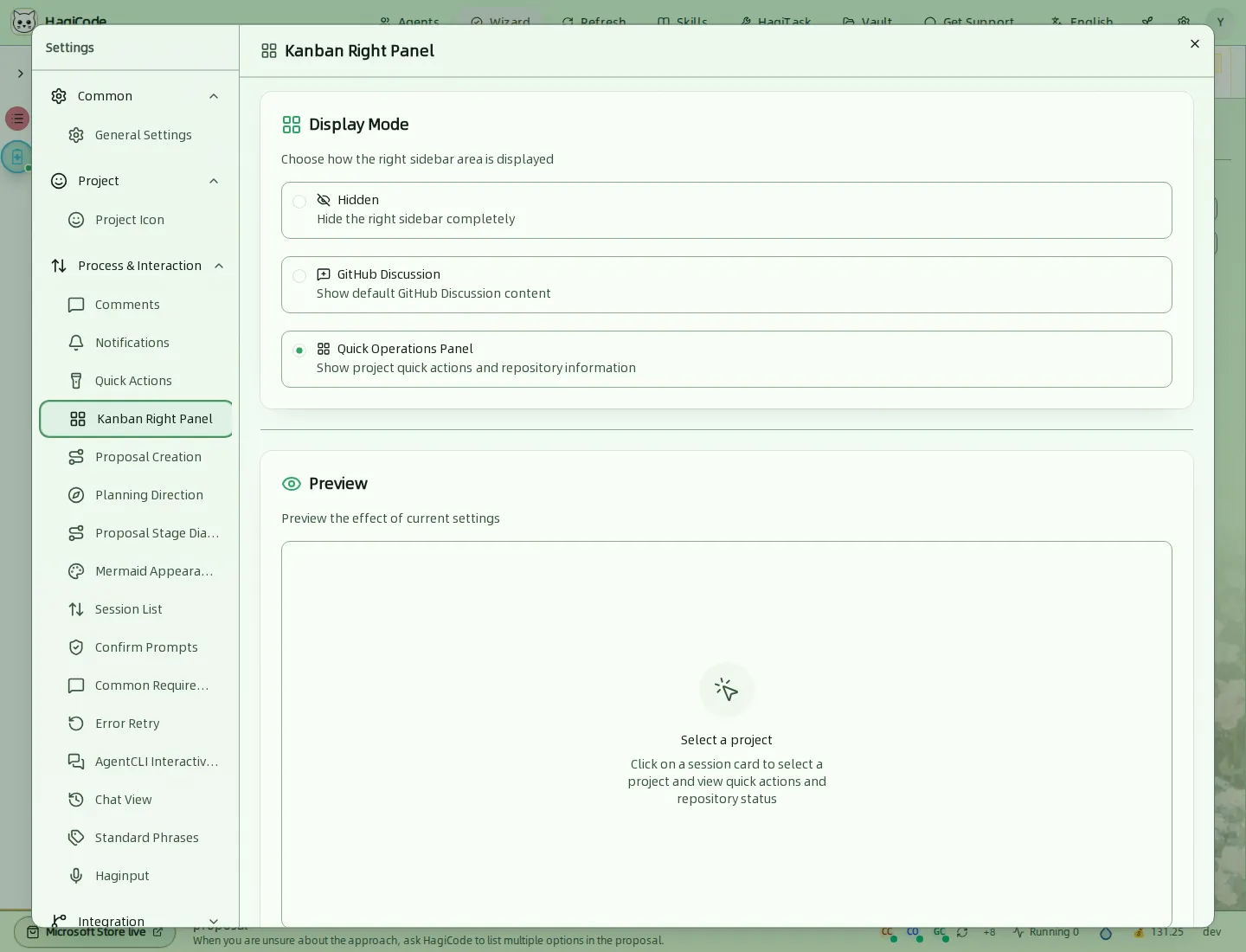Click the Microsoft Store live link
This screenshot has height=952, width=1246.
[x=95, y=933]
